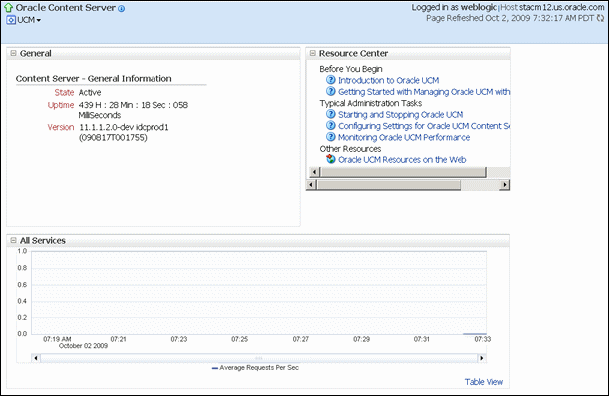Click the green up-arrow status icon
This screenshot has height=396, width=609.
tap(8, 8)
